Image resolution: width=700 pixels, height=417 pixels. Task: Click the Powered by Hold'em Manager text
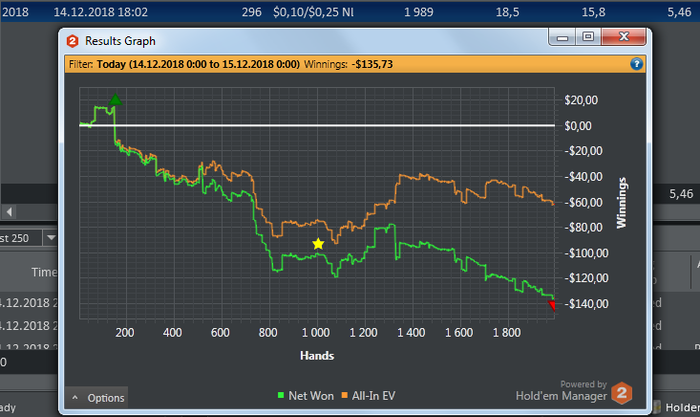[561, 391]
